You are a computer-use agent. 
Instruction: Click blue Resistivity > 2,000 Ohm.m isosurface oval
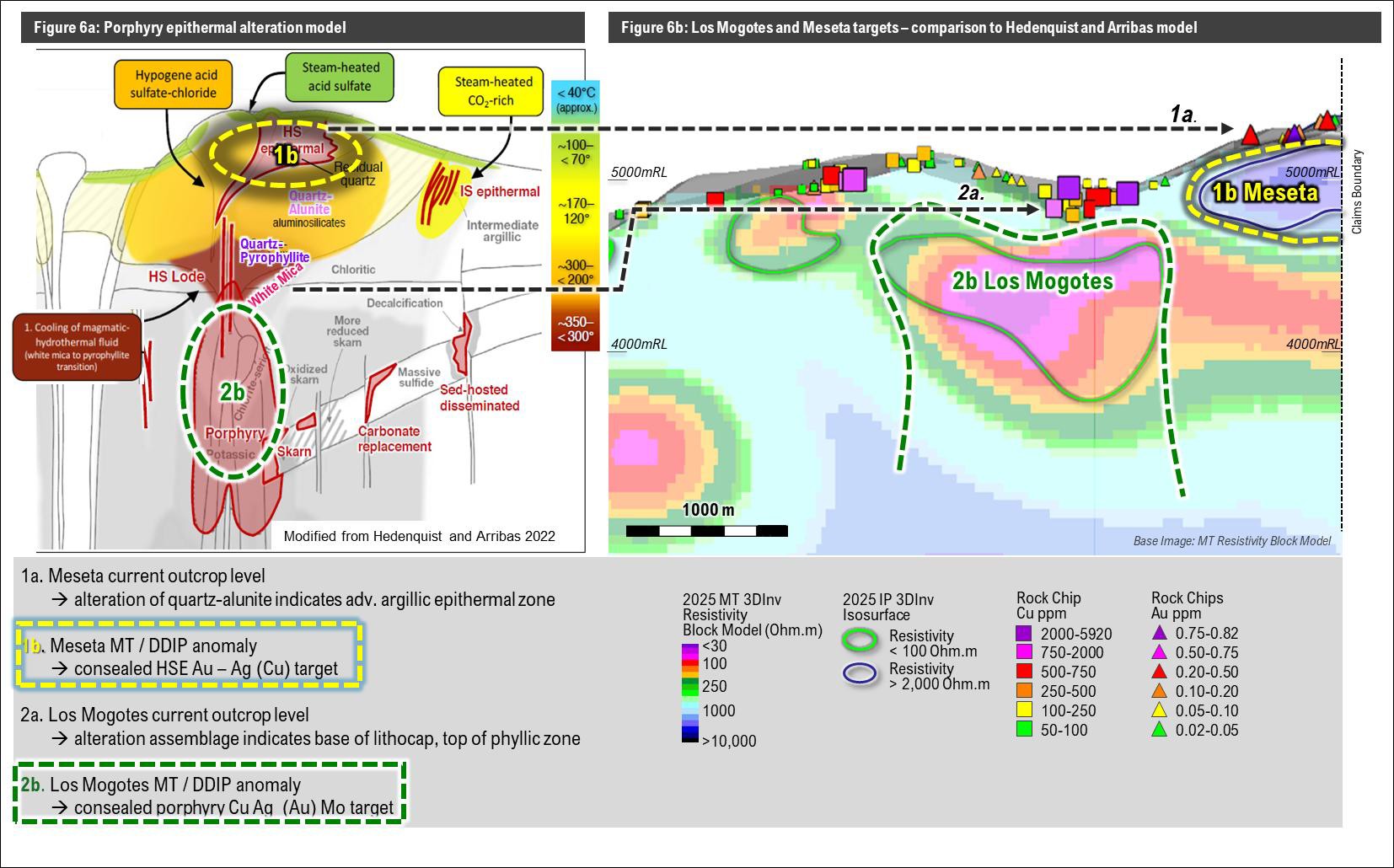860,675
